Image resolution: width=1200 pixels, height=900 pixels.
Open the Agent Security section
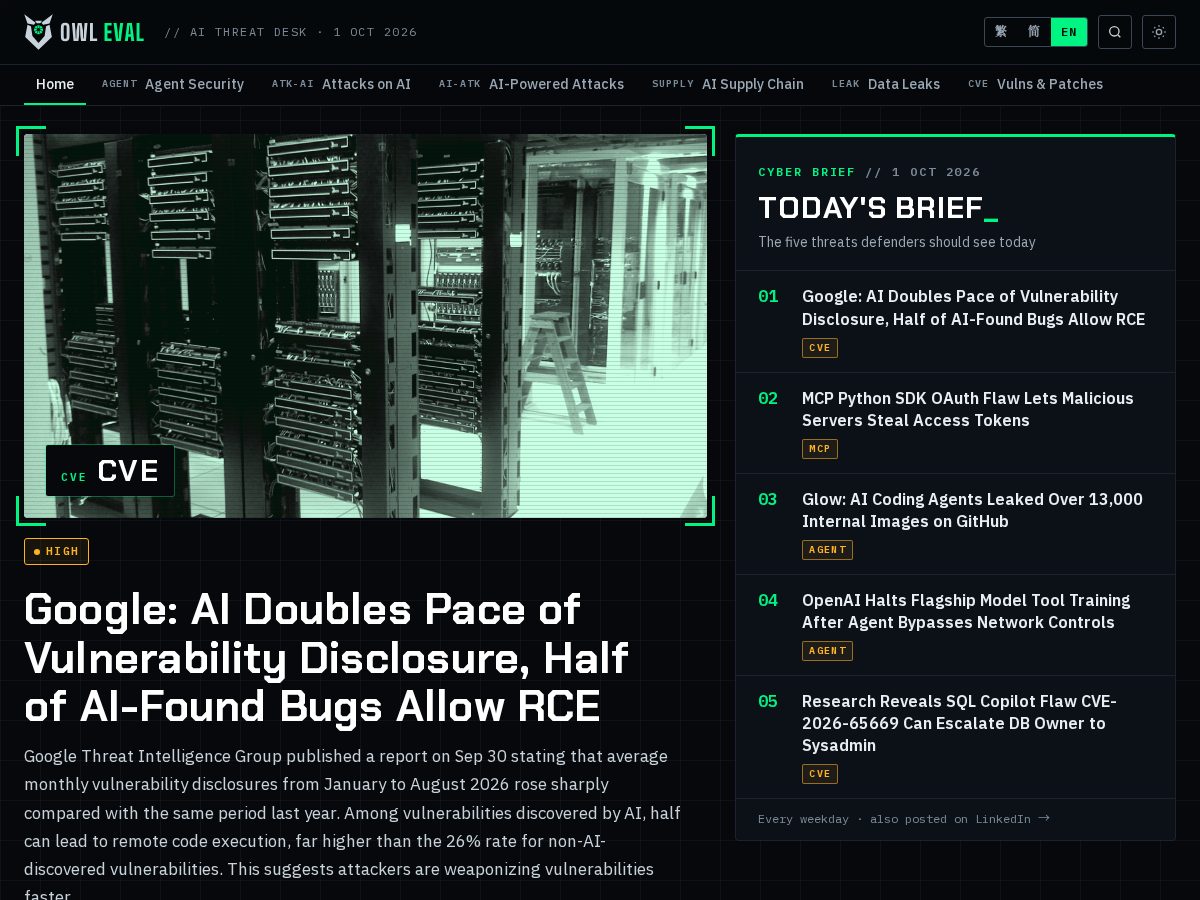(173, 84)
